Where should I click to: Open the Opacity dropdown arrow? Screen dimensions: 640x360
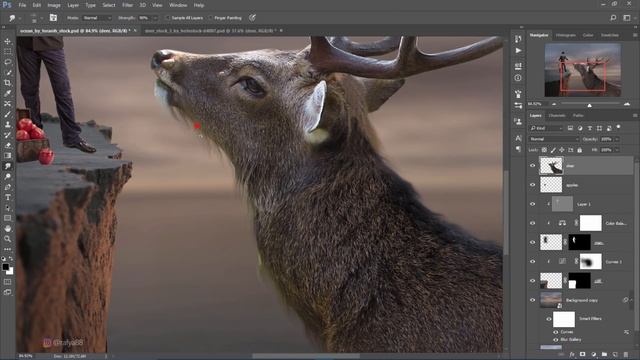point(617,139)
